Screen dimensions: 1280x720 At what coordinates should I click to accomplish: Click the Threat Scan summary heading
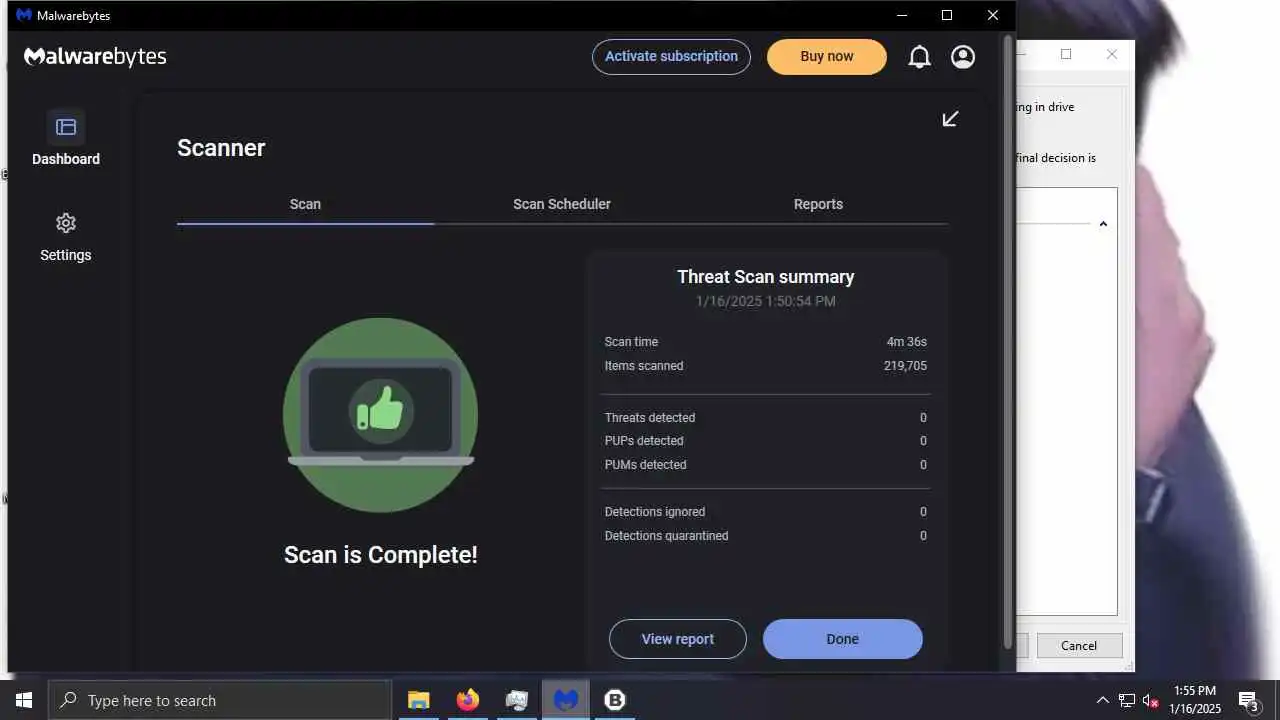click(766, 277)
